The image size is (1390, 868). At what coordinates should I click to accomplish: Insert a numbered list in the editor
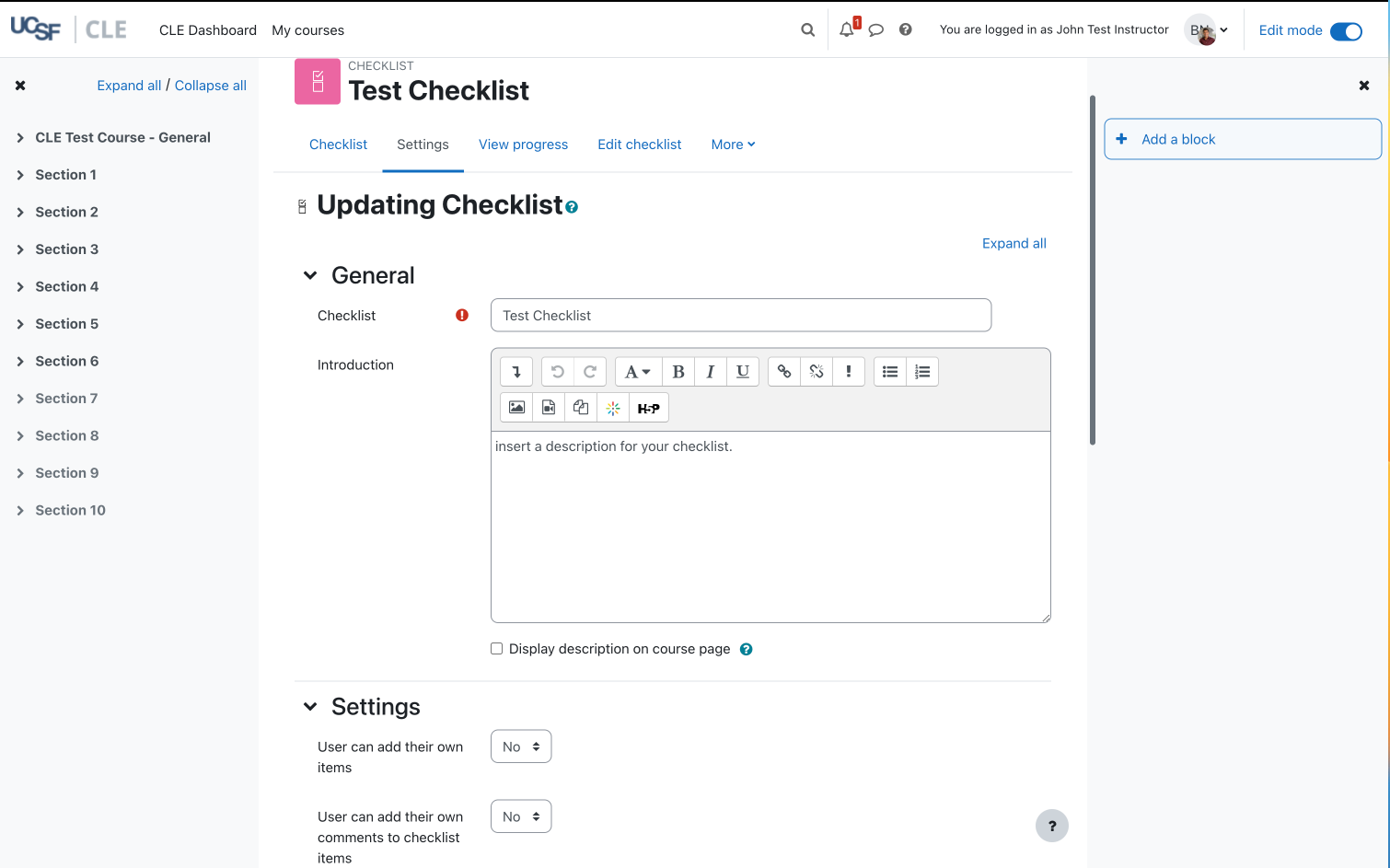[922, 372]
